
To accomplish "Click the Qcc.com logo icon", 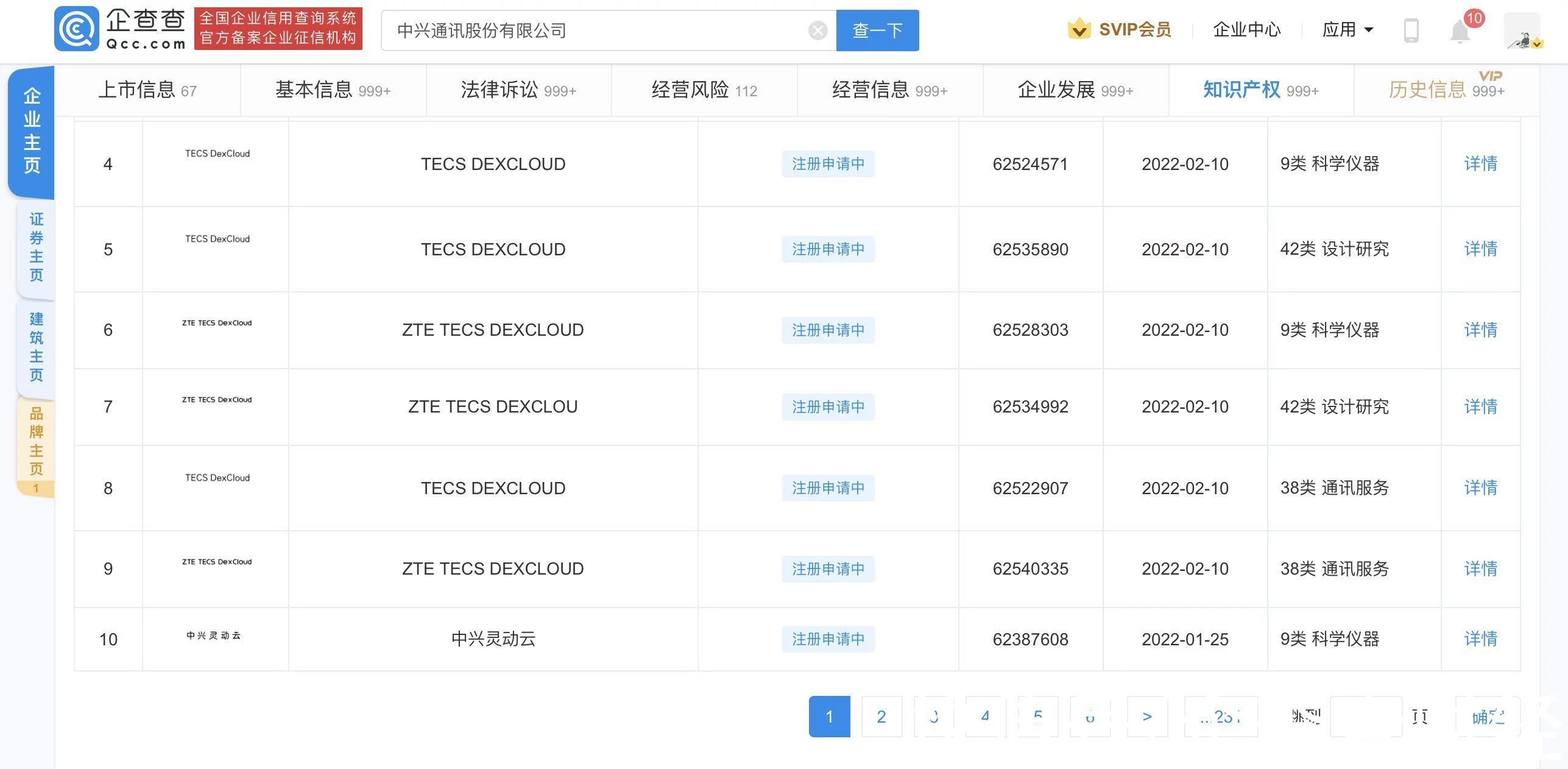I will click(77, 29).
